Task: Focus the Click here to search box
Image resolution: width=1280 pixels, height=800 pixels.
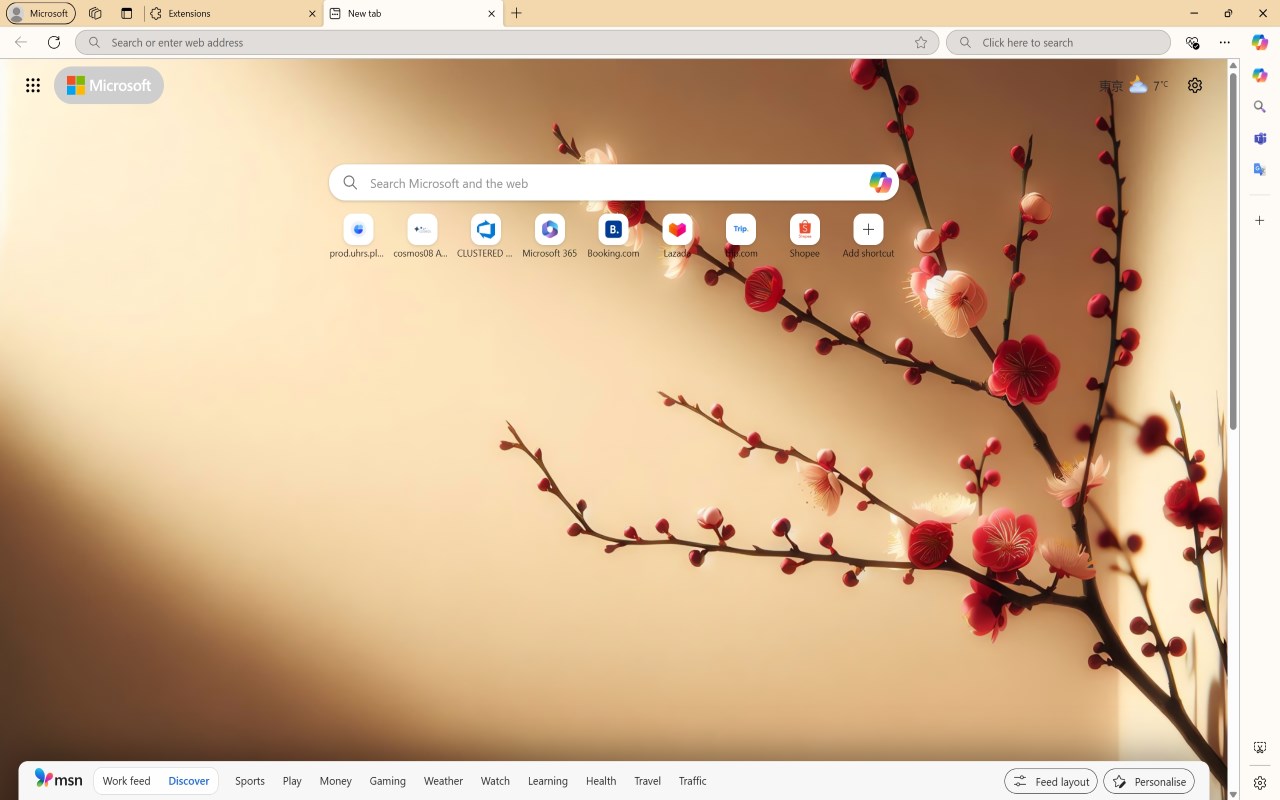Action: coord(1058,42)
